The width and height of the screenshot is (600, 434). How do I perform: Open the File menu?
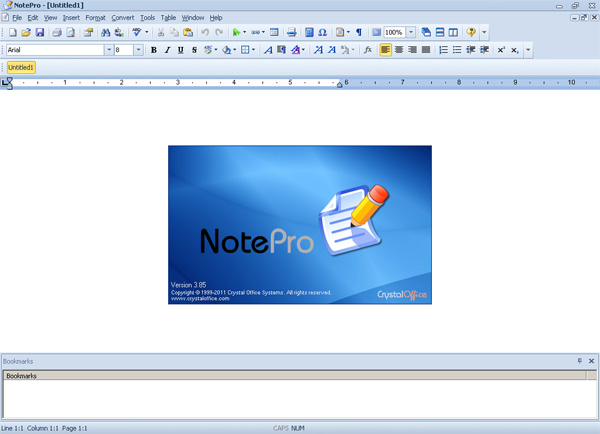pos(17,18)
